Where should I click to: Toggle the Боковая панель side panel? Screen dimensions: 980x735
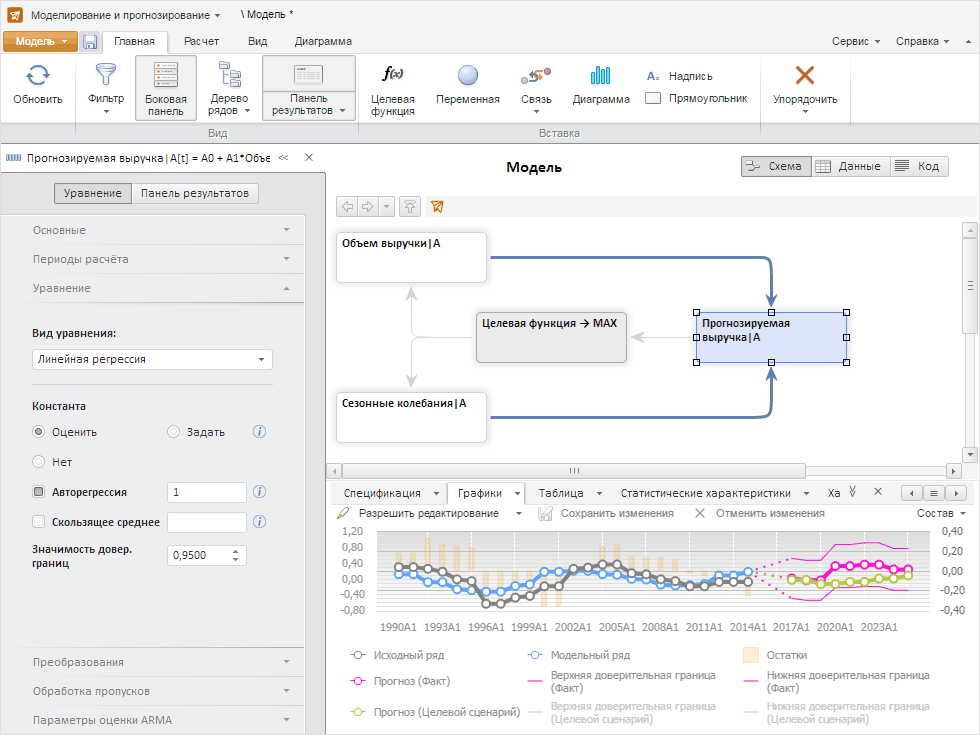[x=165, y=88]
